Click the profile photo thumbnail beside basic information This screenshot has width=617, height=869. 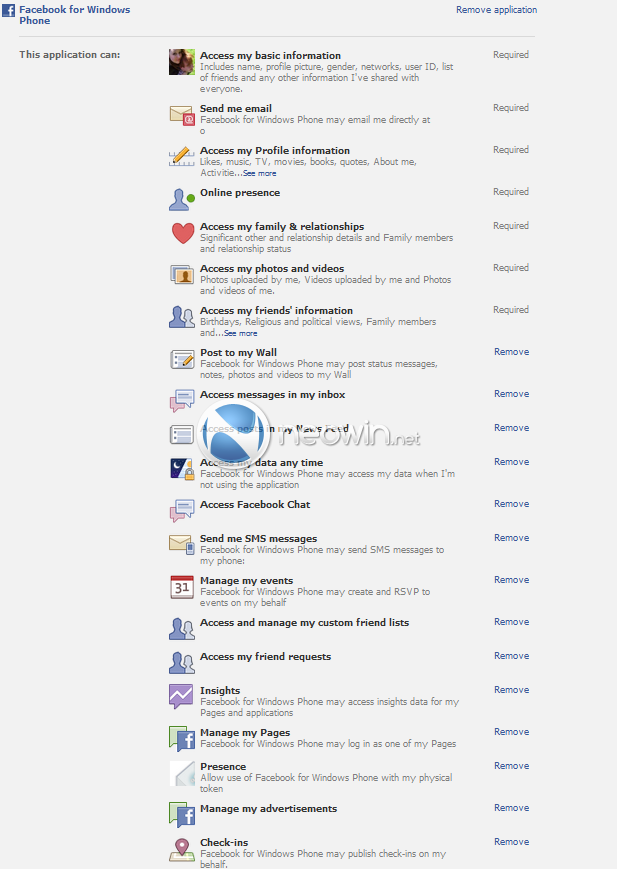182,62
